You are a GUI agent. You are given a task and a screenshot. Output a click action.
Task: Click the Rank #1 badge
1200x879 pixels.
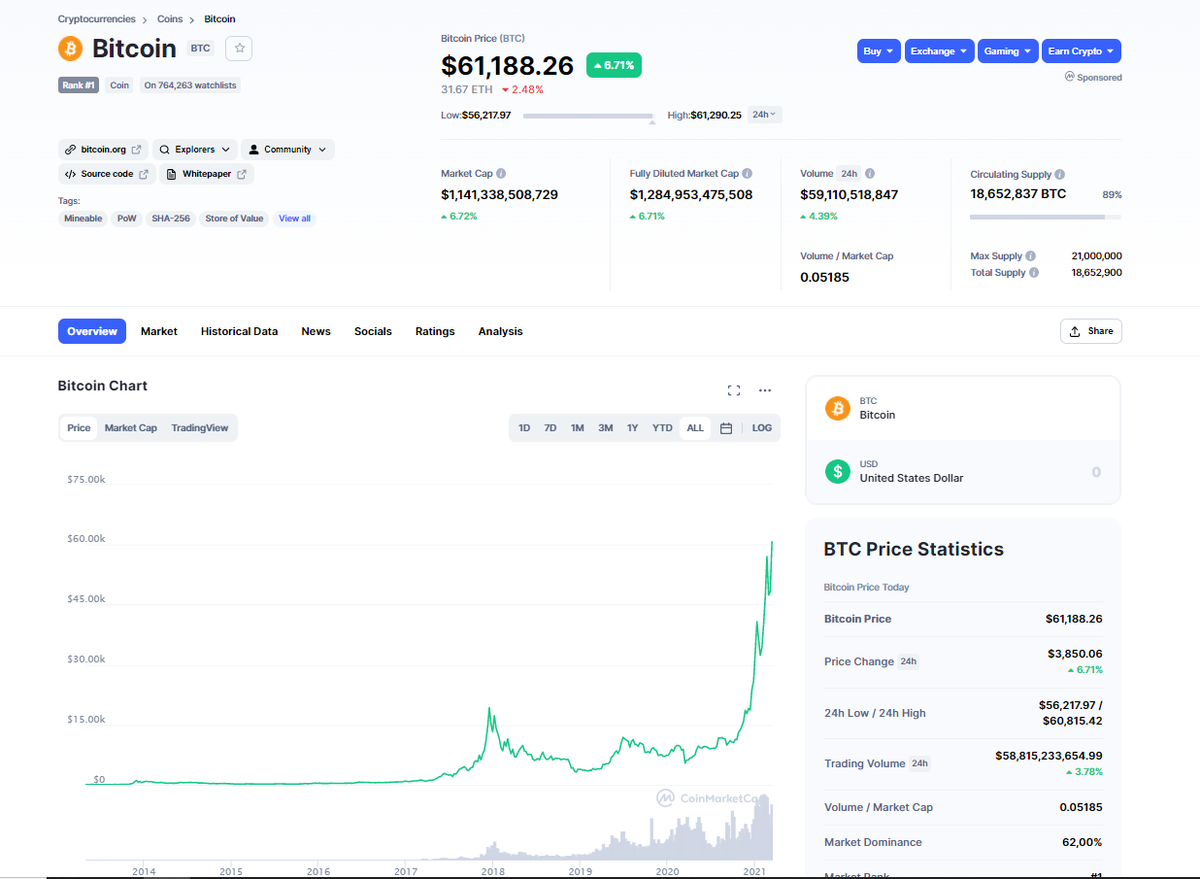click(x=79, y=85)
